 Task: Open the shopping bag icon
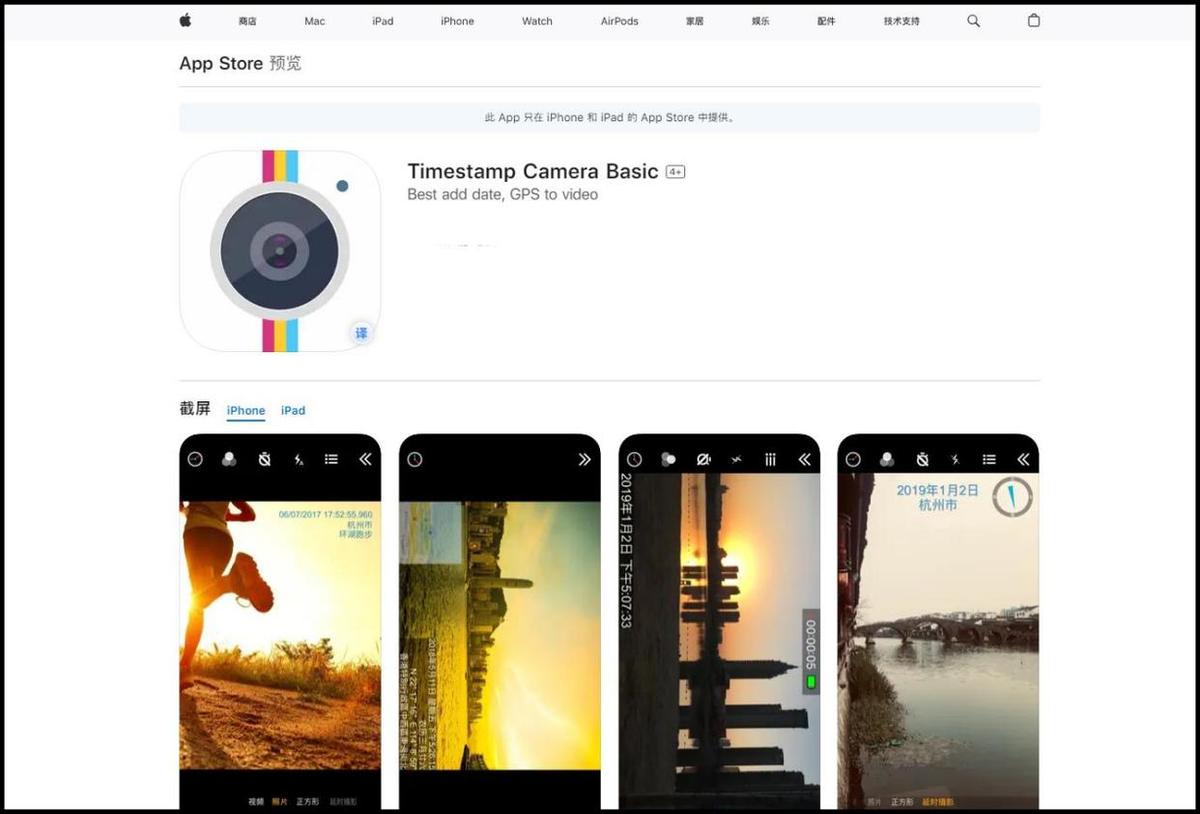pos(1033,21)
